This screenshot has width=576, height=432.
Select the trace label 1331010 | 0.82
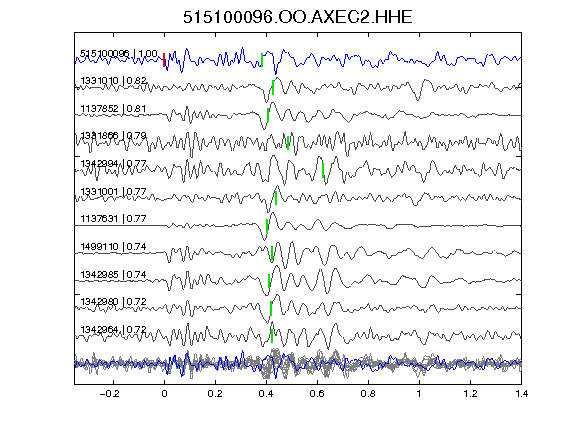pyautogui.click(x=114, y=80)
